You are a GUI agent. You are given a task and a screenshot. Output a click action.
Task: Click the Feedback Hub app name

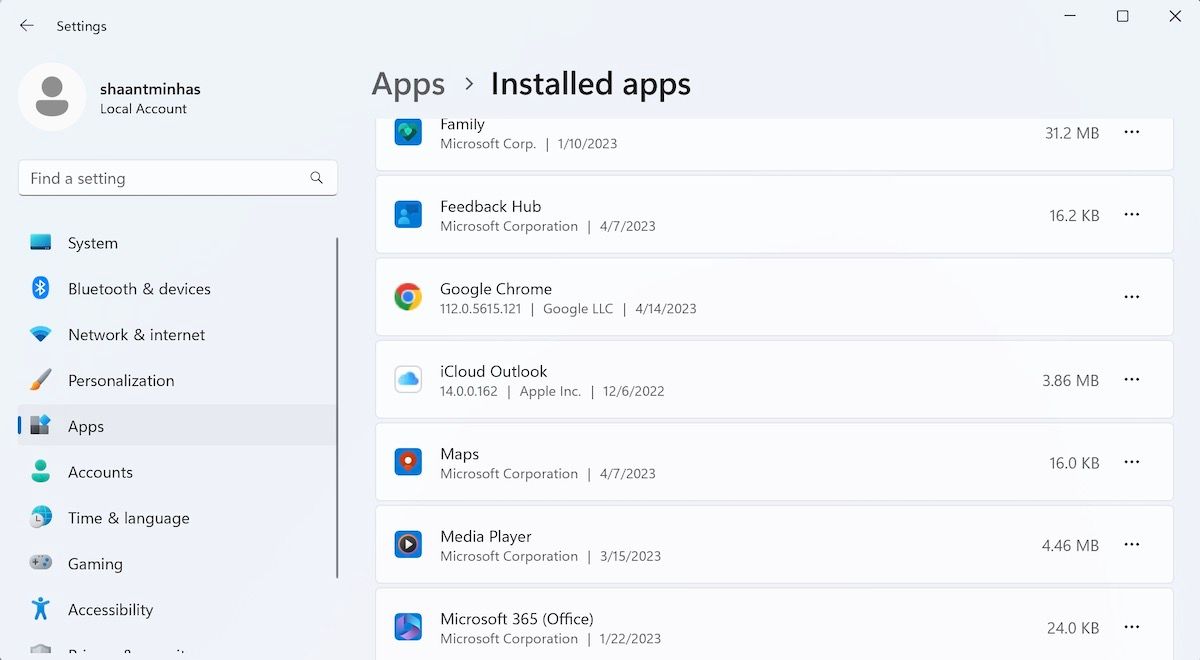(x=490, y=206)
